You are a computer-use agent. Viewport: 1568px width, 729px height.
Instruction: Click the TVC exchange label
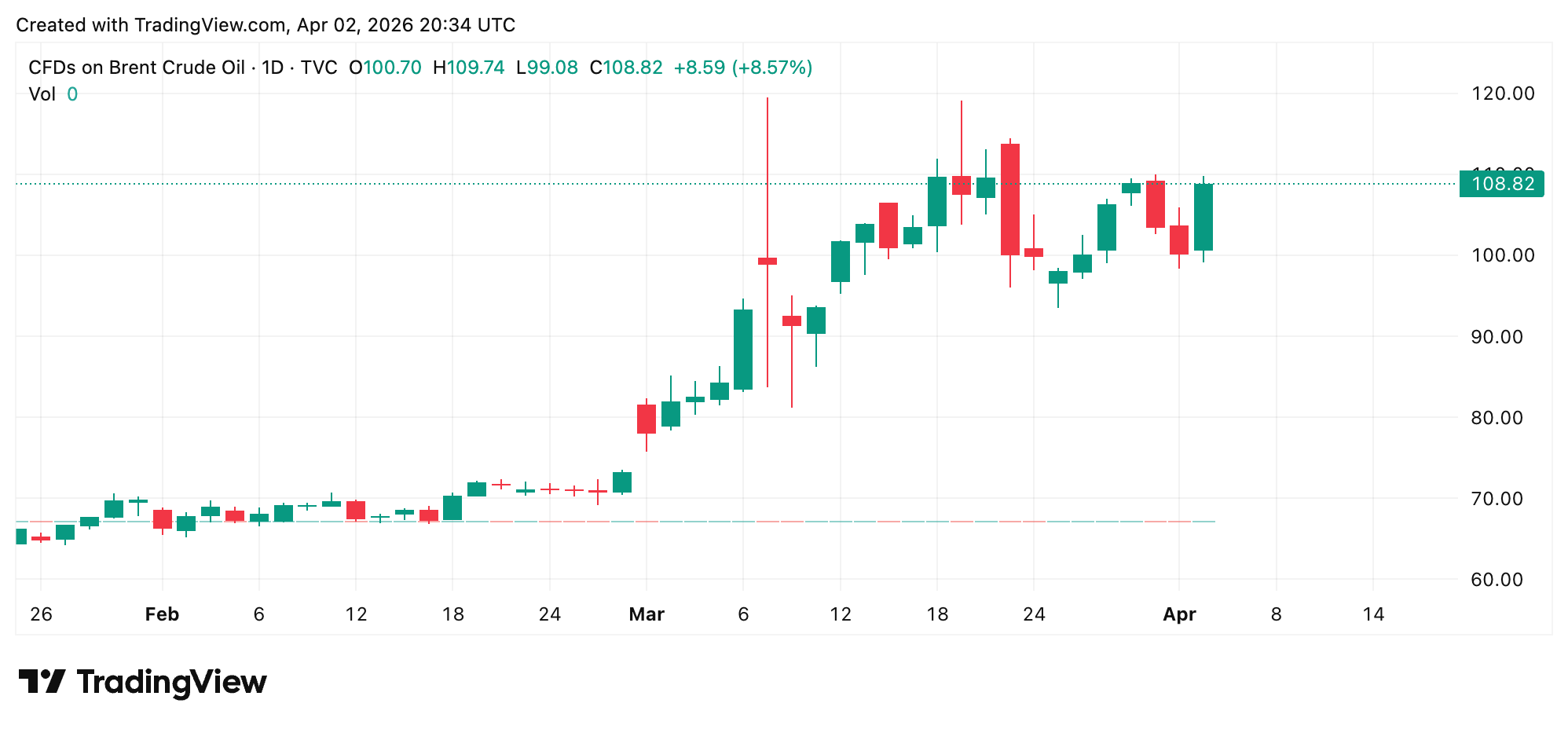point(319,68)
